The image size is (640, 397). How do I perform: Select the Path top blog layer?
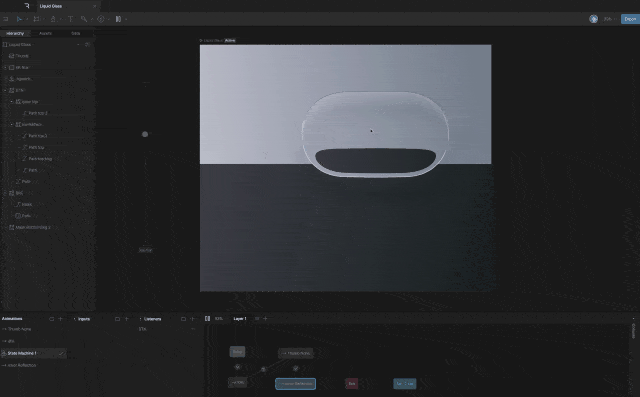coord(40,159)
